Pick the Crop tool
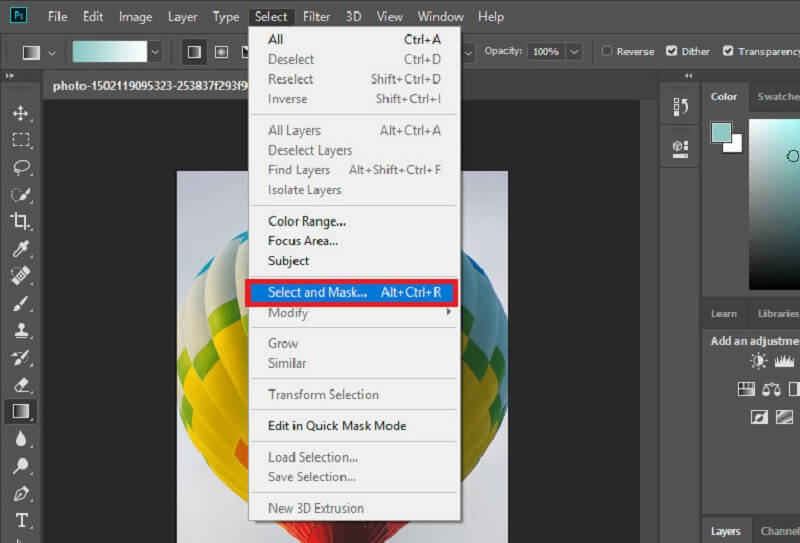Screen dimensions: 800x543 [21, 221]
